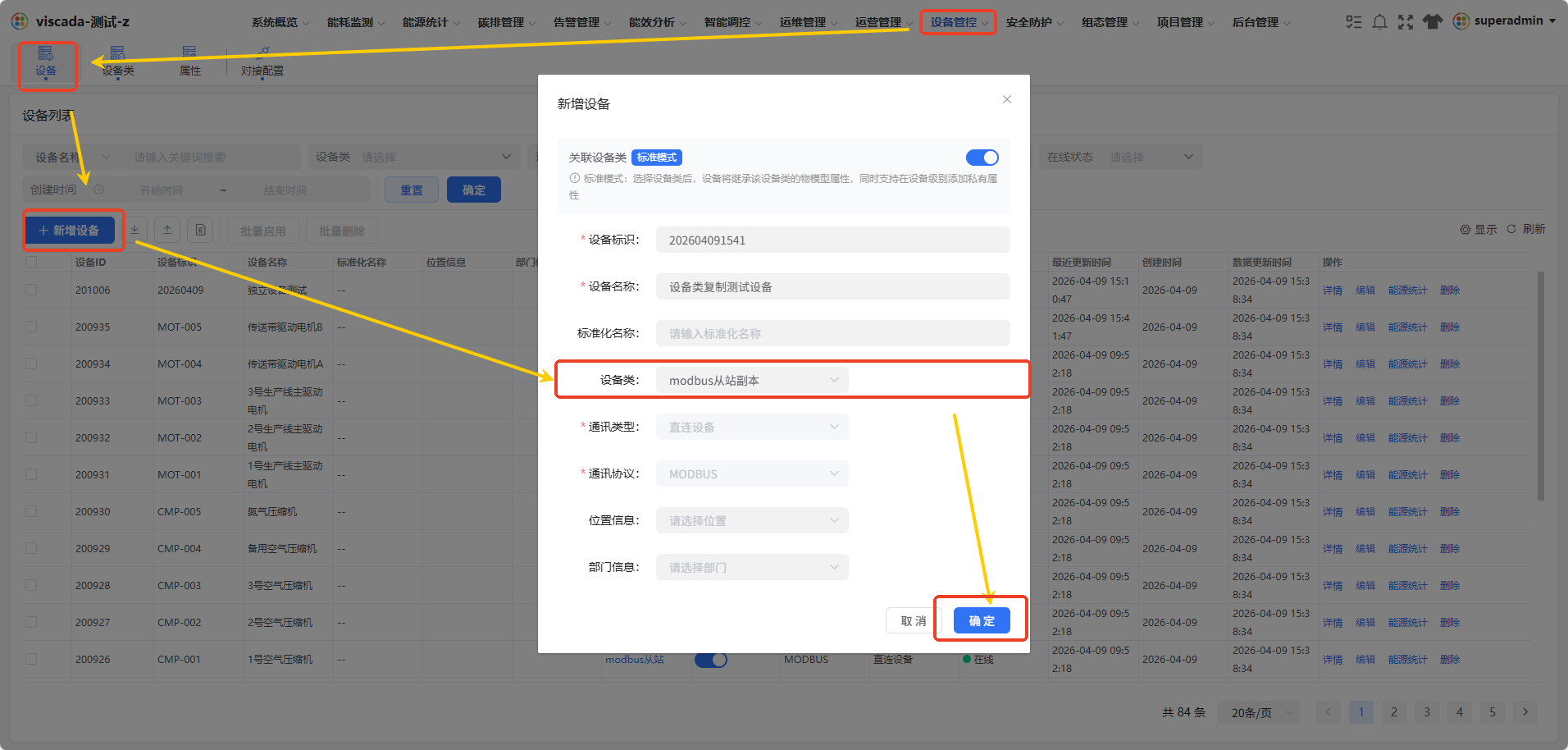Click the export file icon in toolbar

click(200, 231)
